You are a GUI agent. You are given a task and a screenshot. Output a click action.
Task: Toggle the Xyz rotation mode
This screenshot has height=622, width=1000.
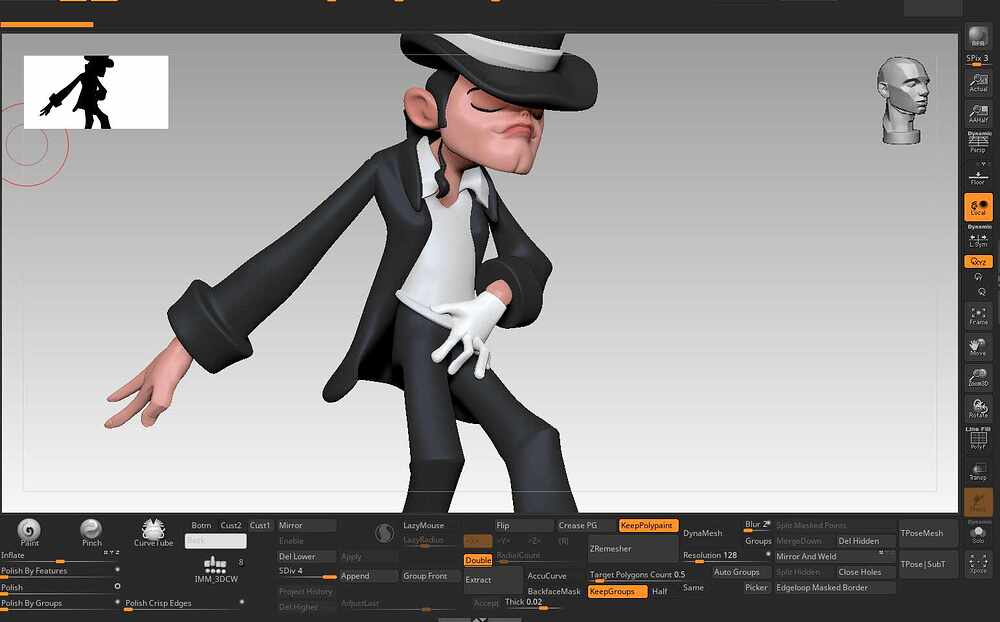[978, 262]
